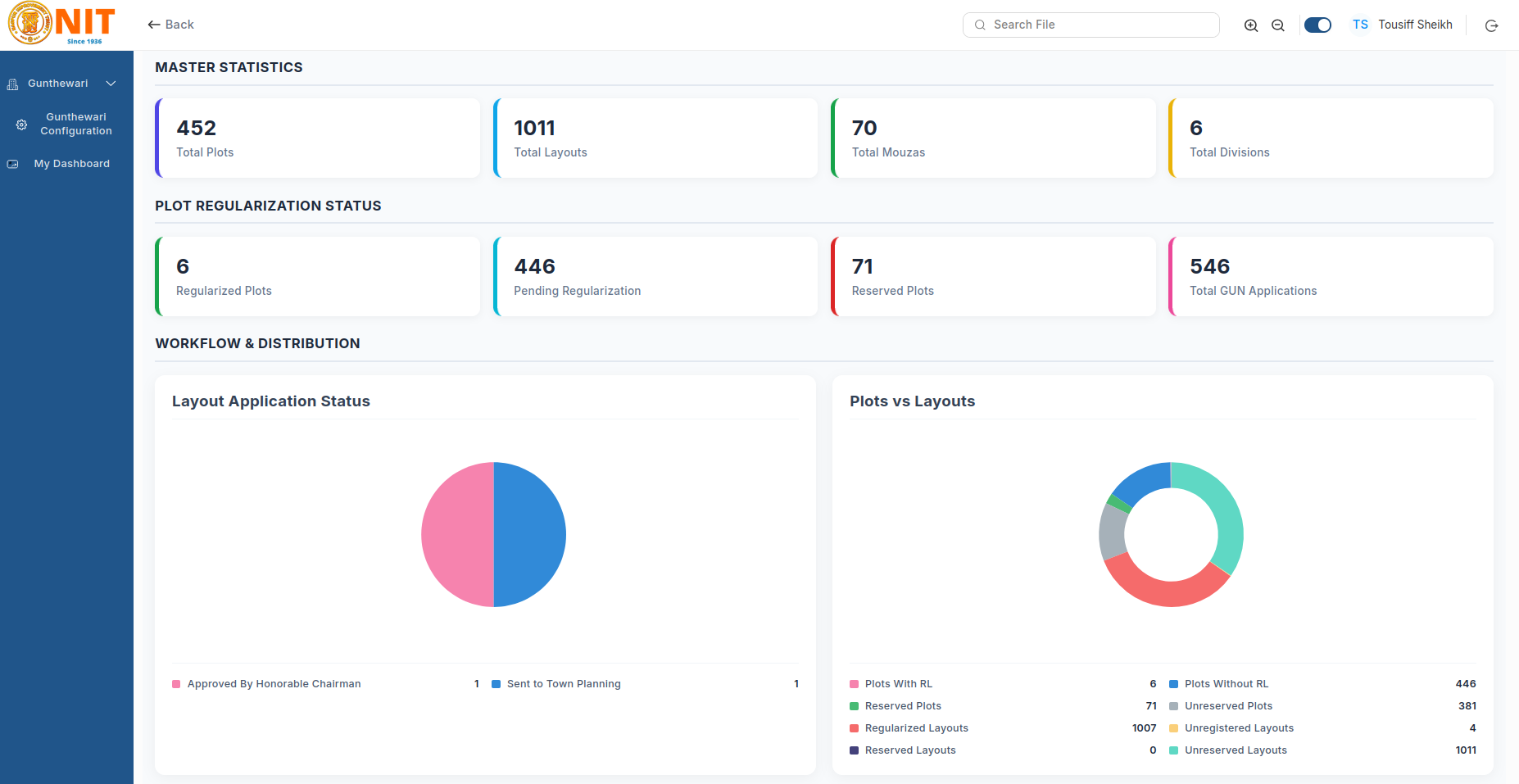Toggle the Unreserved Layouts legend entry
This screenshot has height=784, width=1519.
tap(1228, 750)
